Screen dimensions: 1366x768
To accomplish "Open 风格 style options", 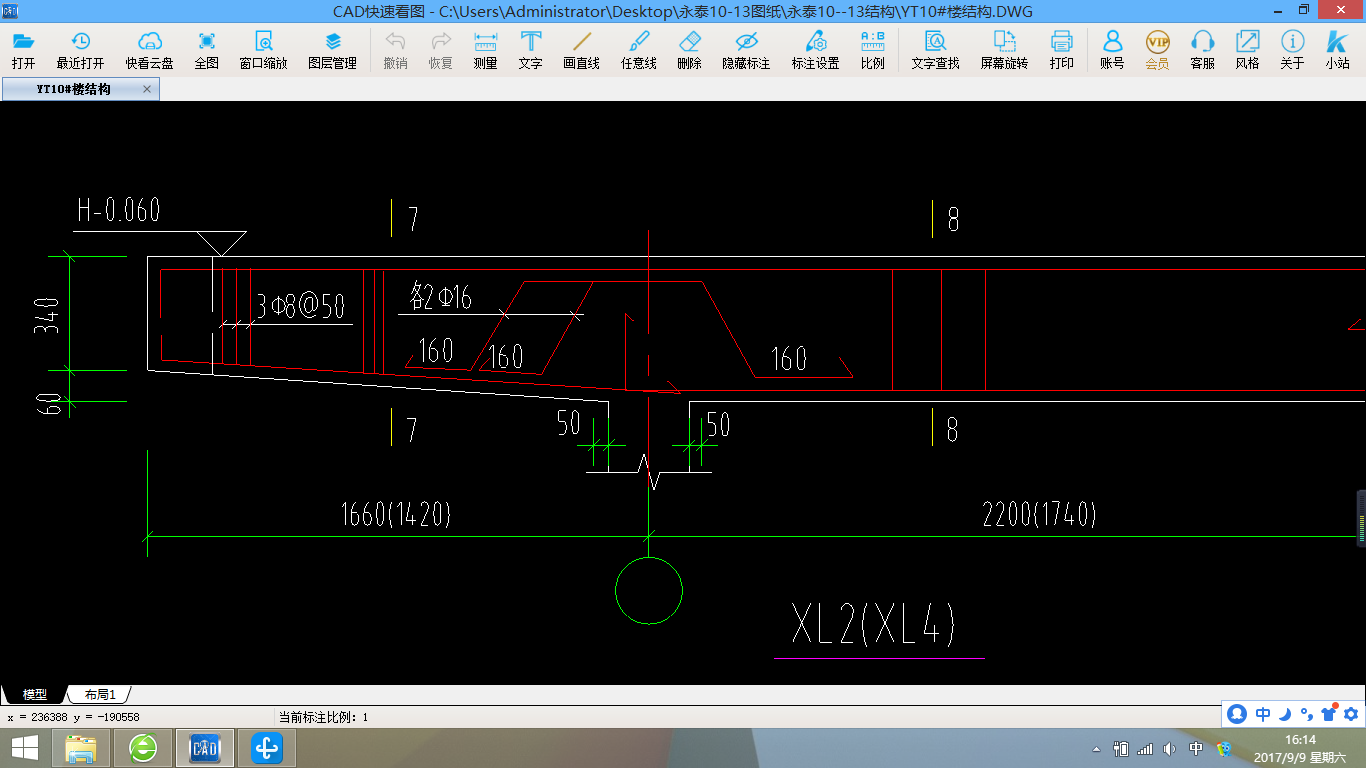I will [1247, 50].
